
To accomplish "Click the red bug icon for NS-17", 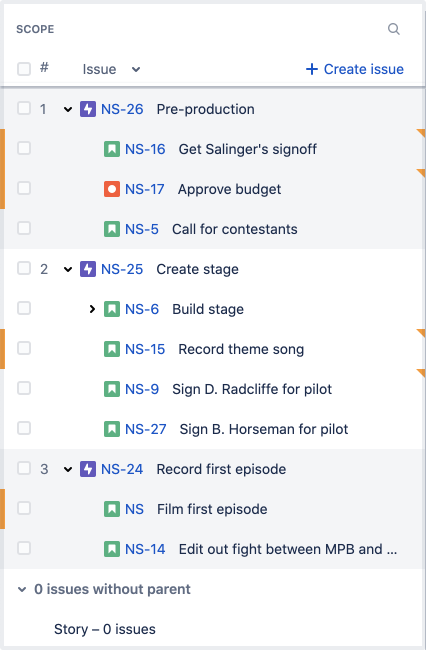I will click(112, 189).
